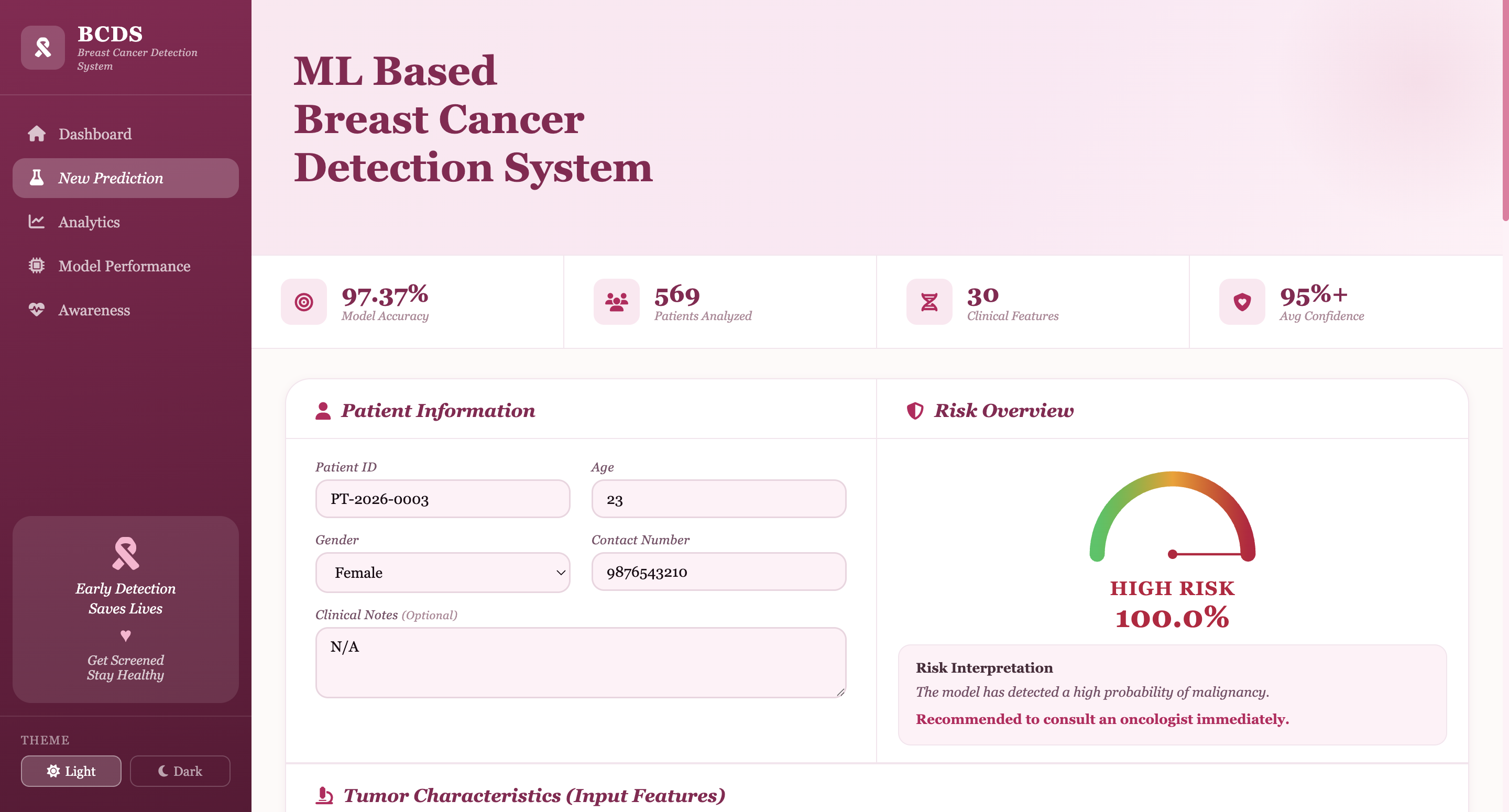1509x812 pixels.
Task: Click the Contact Number input field
Action: coord(718,571)
